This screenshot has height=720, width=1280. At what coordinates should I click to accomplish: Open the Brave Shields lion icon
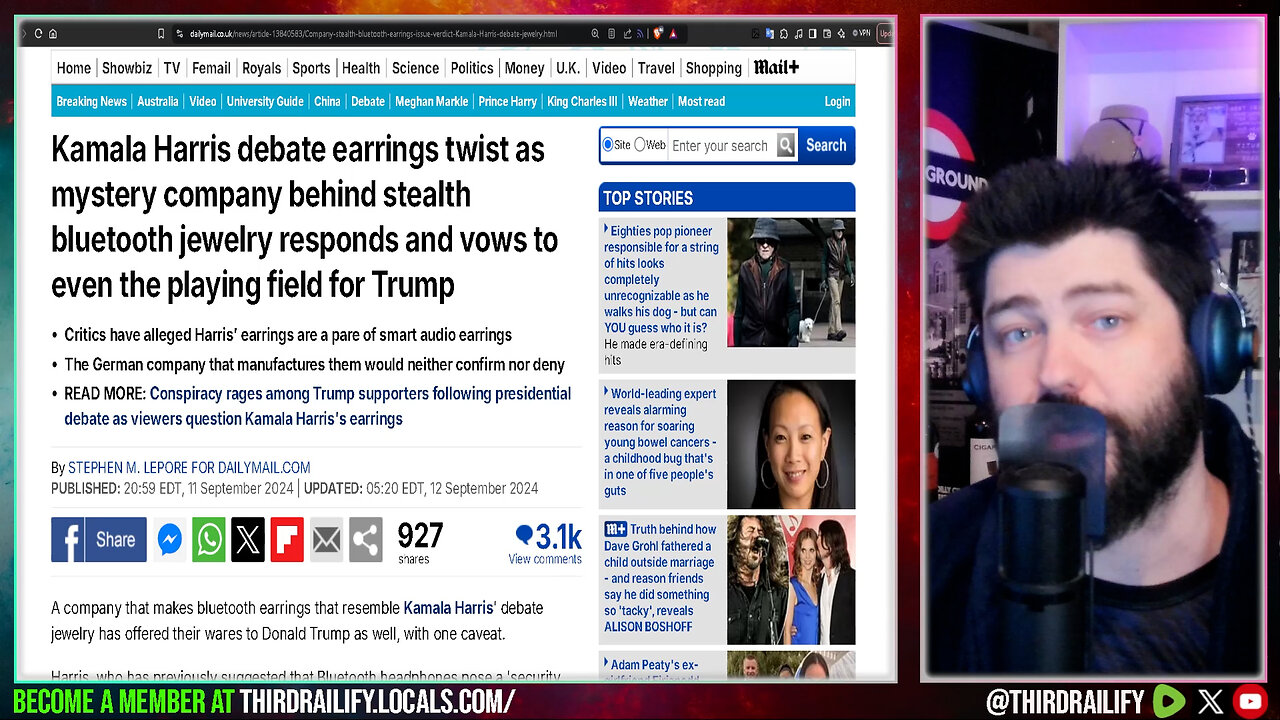pos(658,34)
